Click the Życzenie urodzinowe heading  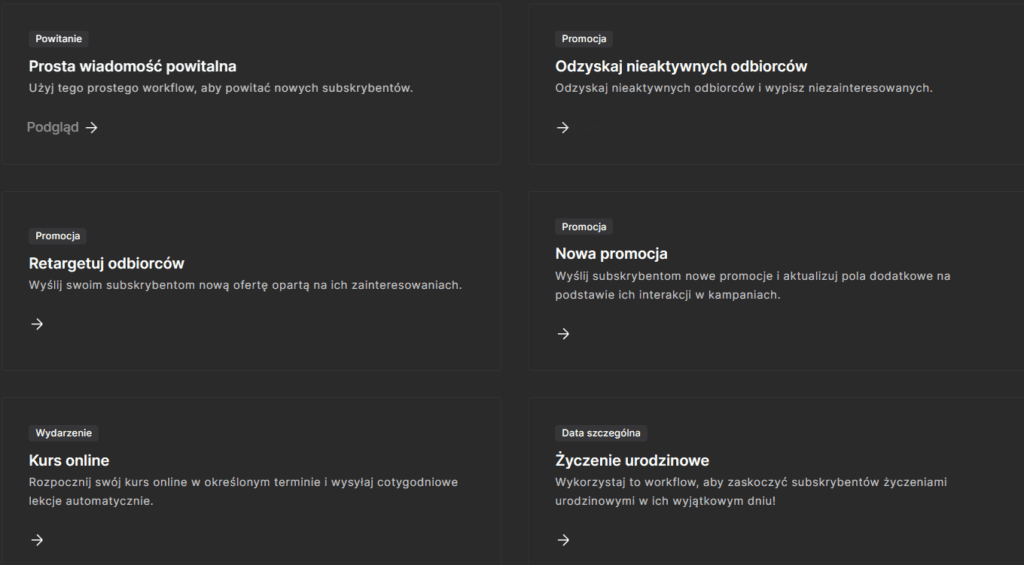click(x=632, y=460)
